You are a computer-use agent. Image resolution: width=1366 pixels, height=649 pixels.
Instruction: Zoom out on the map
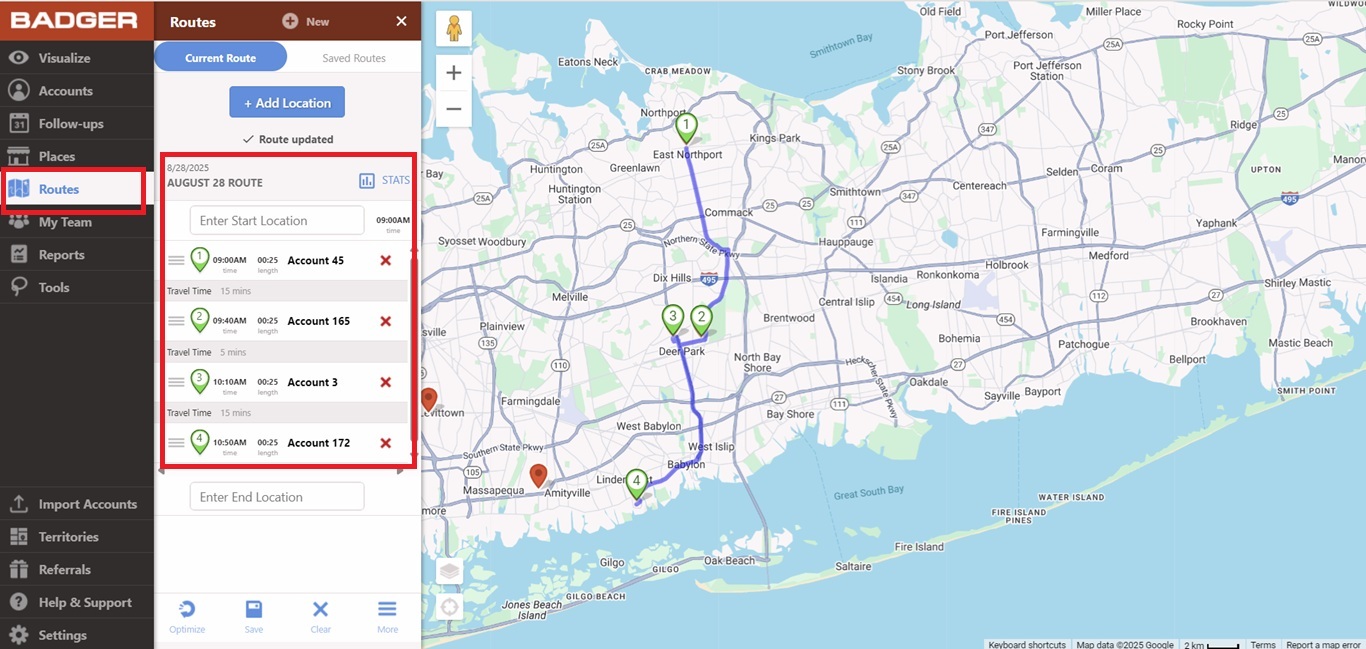coord(454,108)
